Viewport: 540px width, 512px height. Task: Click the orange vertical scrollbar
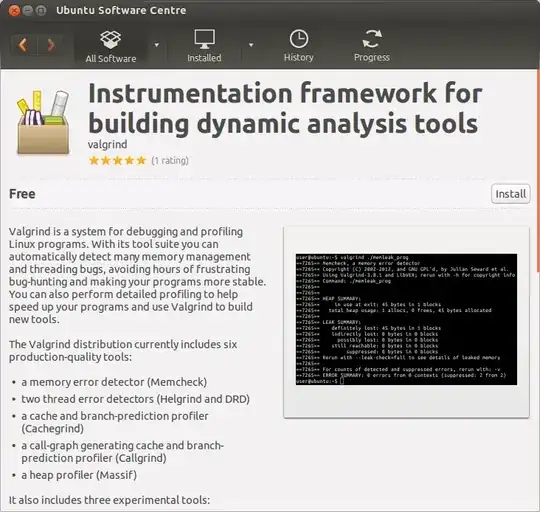click(538, 172)
